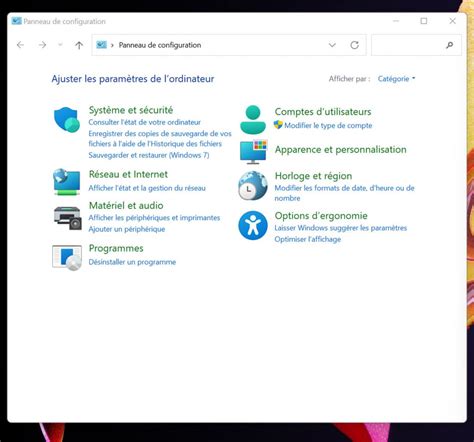Open Horloge et région category

(313, 176)
